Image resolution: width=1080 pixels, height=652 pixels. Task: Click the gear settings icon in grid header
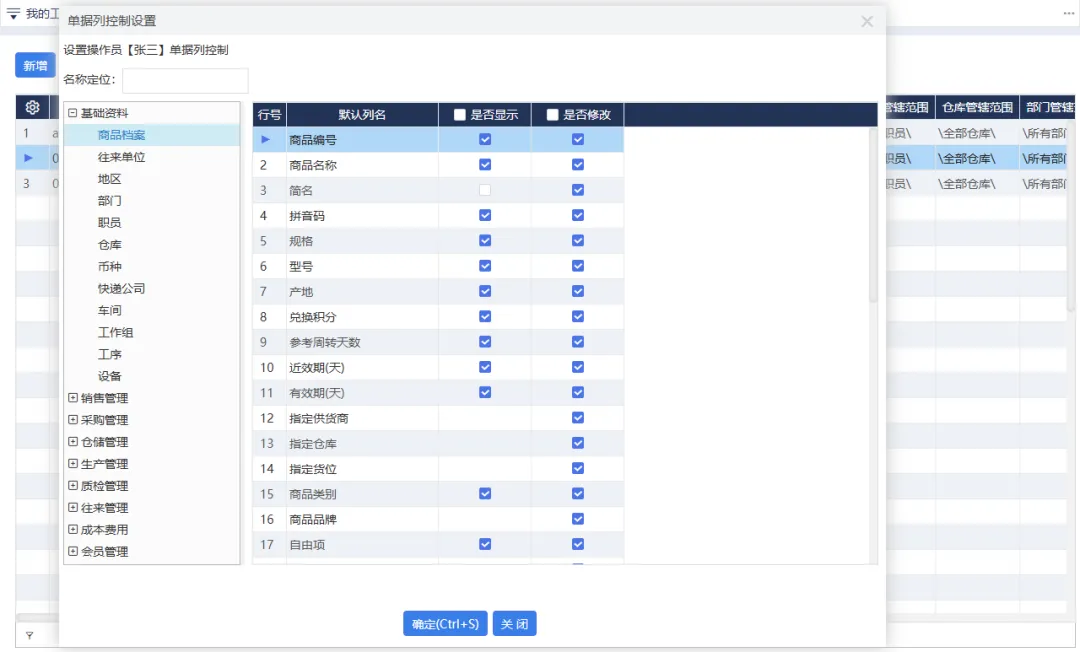pyautogui.click(x=32, y=107)
